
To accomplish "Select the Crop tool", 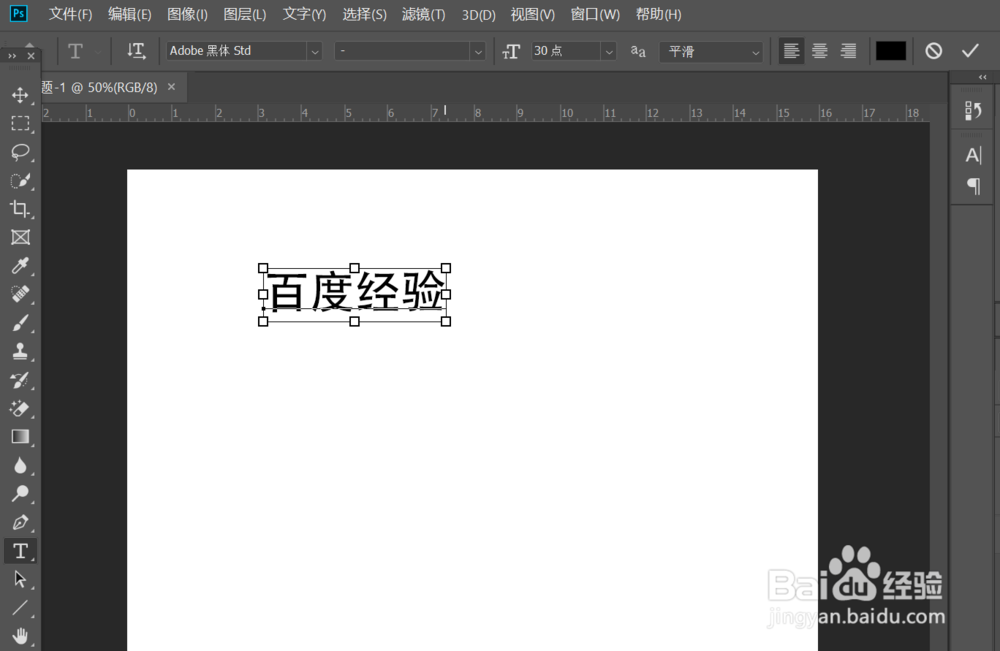I will tap(20, 208).
